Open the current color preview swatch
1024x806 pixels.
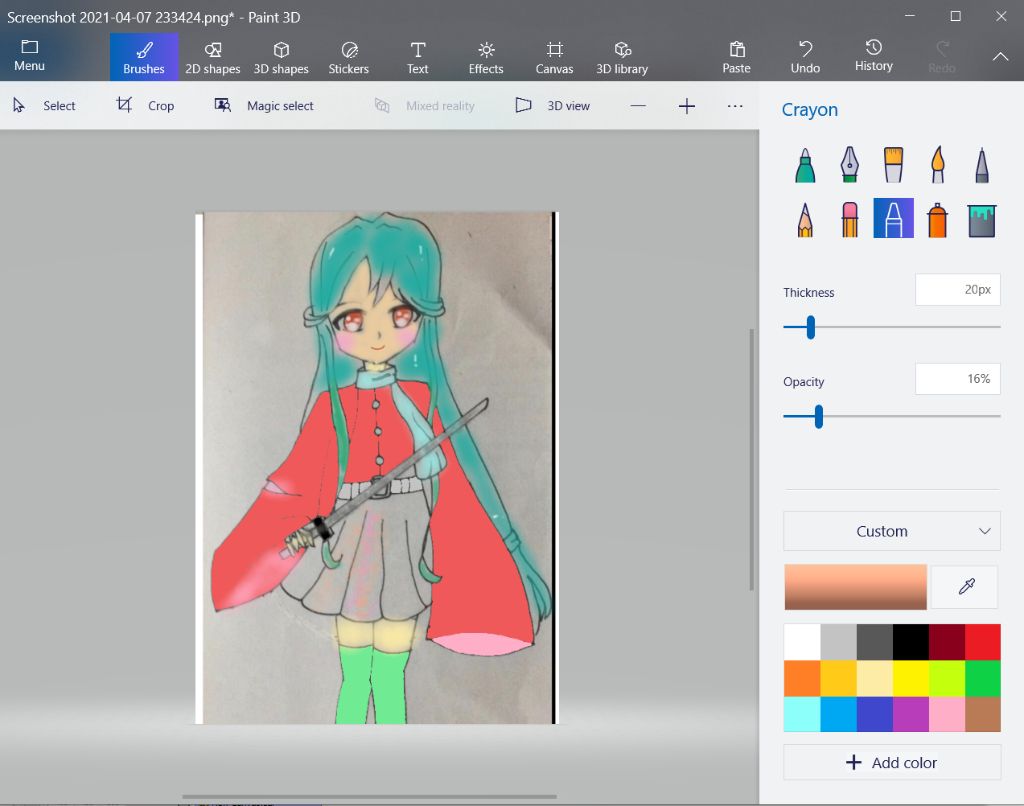coord(856,587)
